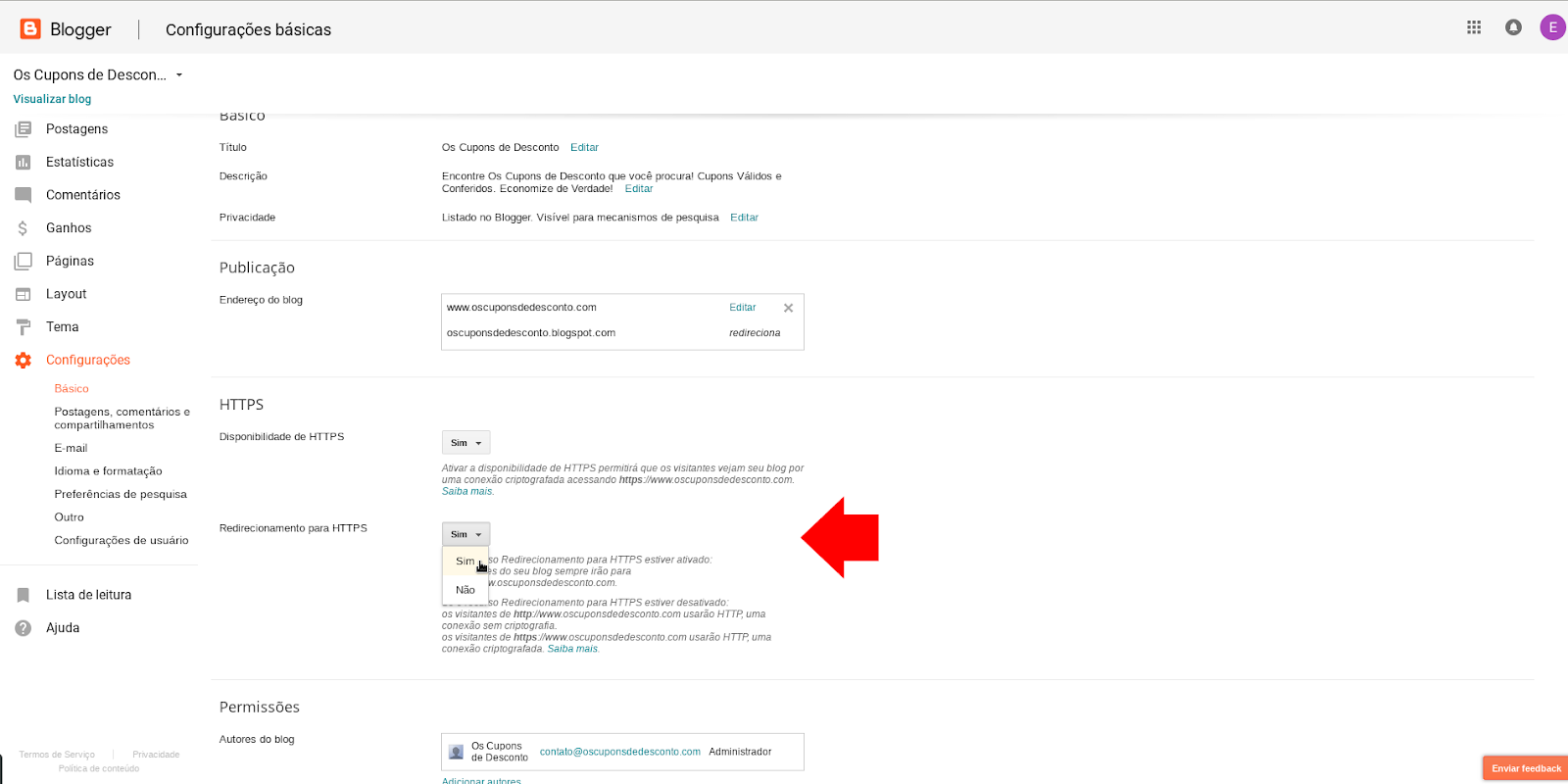This screenshot has height=784, width=1568.
Task: Go to Comentários section
Action: (x=83, y=195)
